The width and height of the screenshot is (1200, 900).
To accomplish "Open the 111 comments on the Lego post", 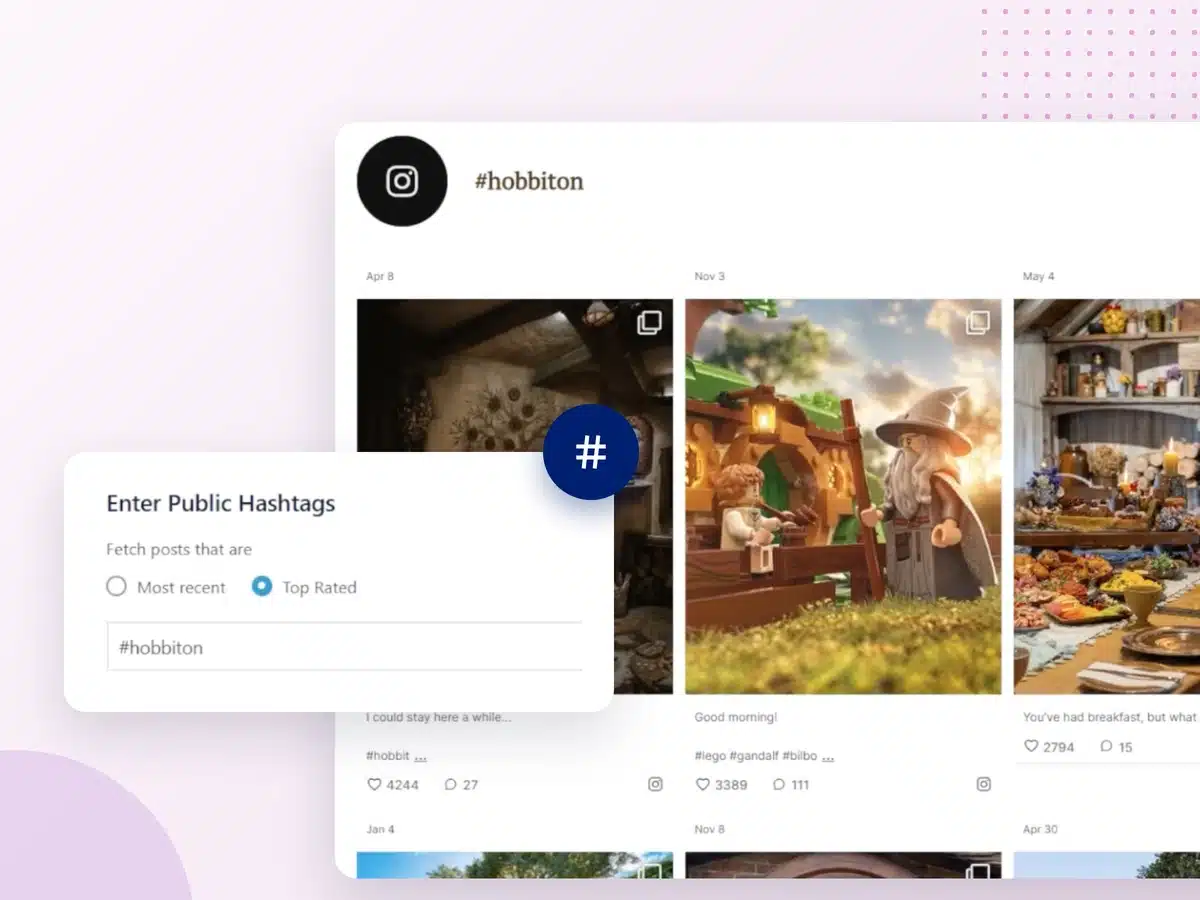I will pyautogui.click(x=779, y=784).
